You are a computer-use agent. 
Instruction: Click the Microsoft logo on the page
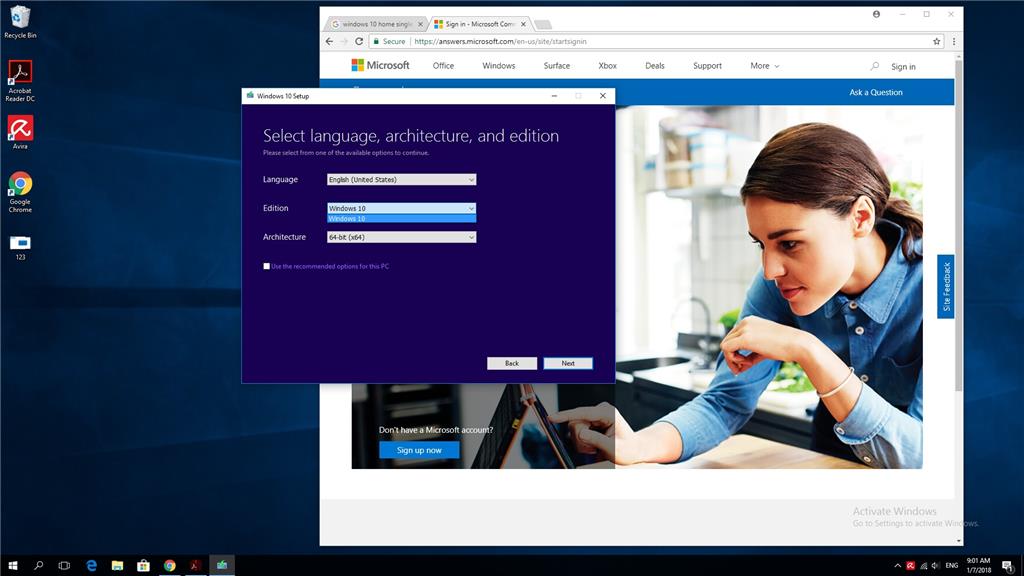(381, 65)
